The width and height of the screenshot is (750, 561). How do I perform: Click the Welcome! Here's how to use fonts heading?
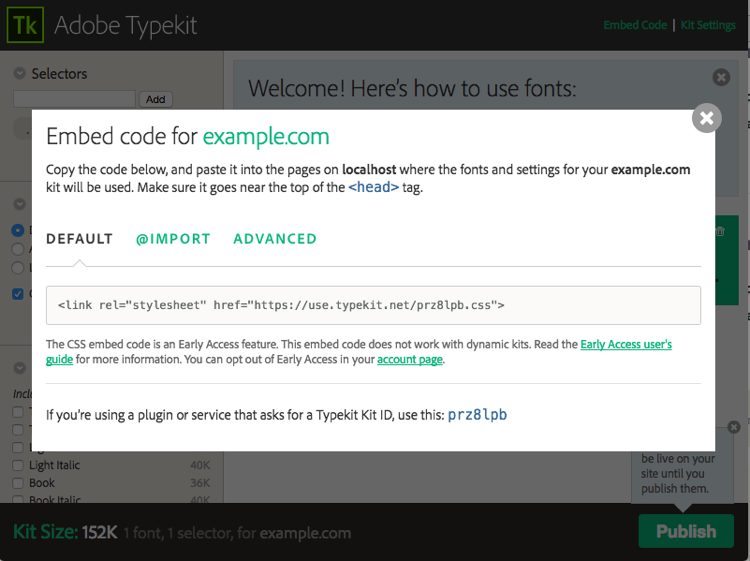pyautogui.click(x=412, y=88)
